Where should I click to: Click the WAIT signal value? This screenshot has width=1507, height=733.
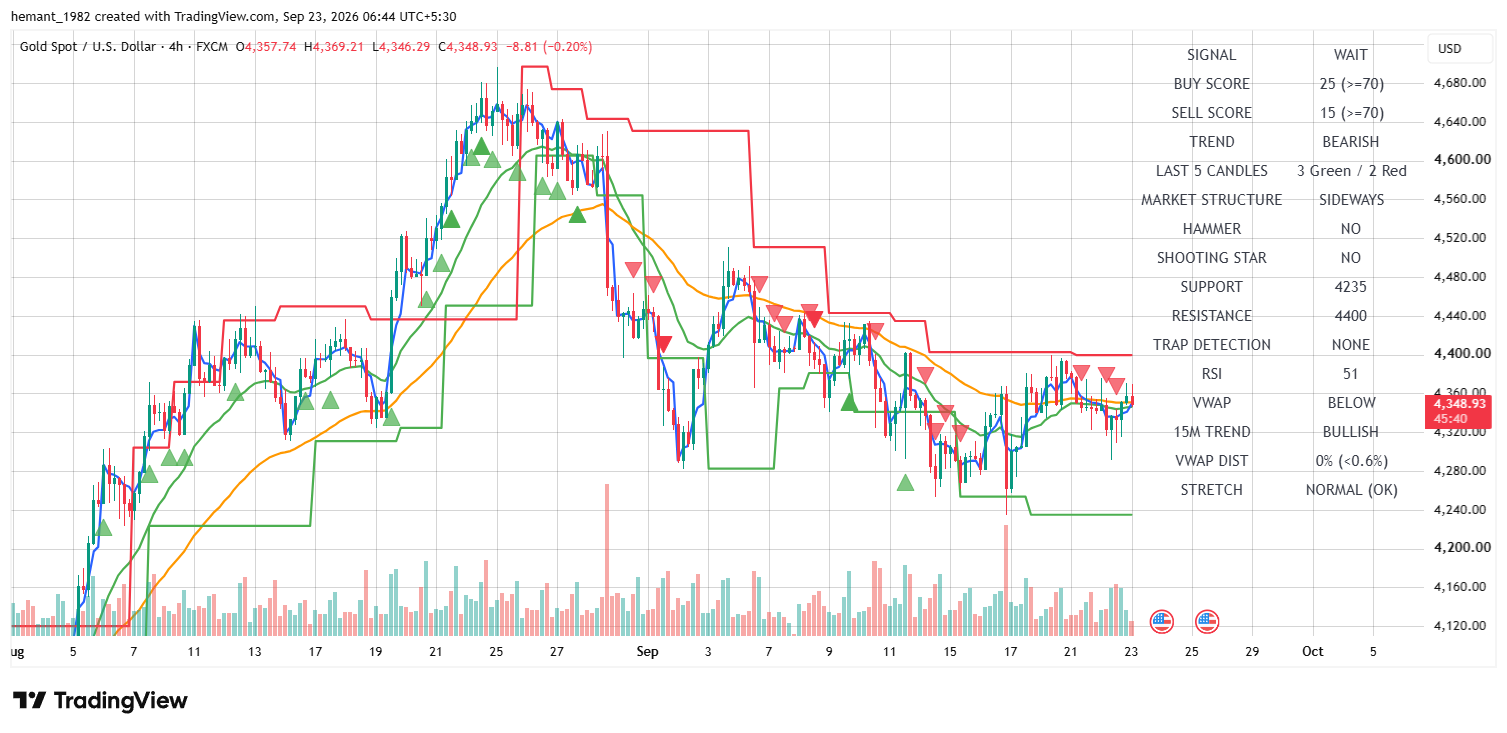coord(1350,55)
